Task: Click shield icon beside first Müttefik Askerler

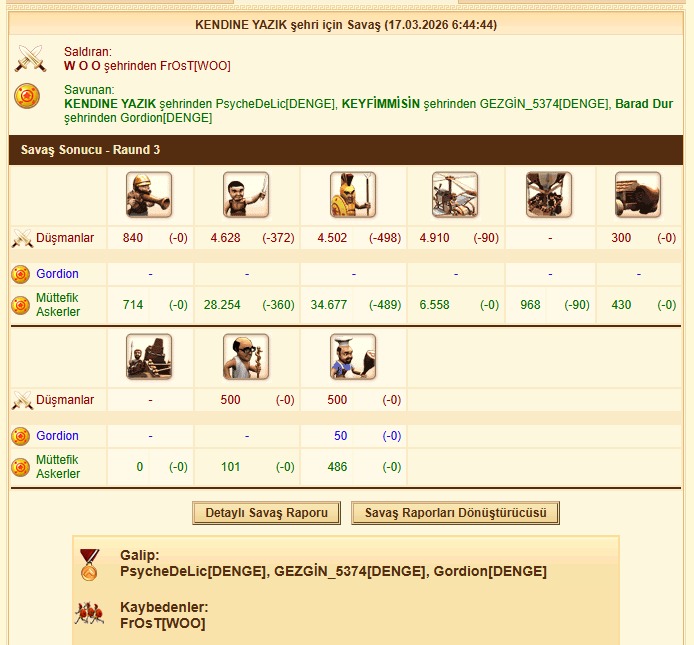Action: pos(20,305)
